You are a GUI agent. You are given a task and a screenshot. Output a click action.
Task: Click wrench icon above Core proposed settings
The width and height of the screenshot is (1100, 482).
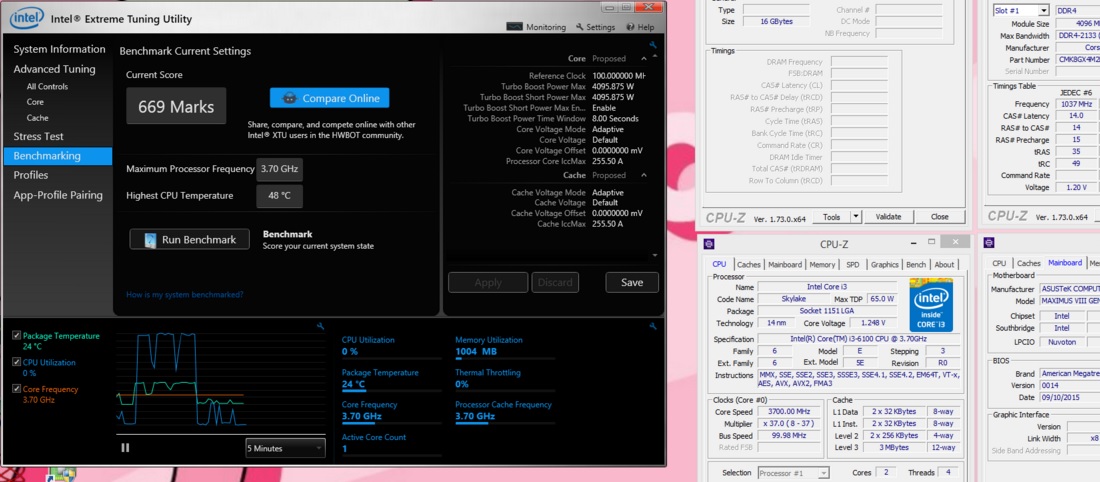pos(652,45)
